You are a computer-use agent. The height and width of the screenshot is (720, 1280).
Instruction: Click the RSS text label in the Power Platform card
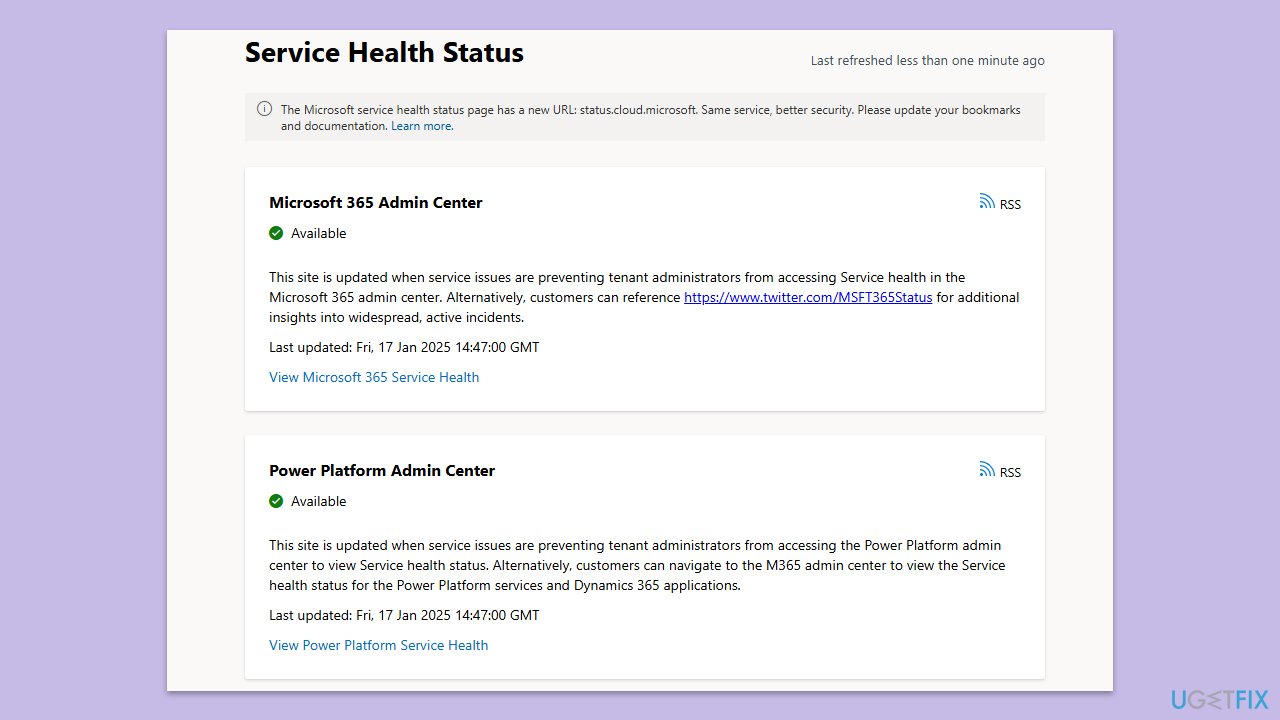pyautogui.click(x=1010, y=472)
